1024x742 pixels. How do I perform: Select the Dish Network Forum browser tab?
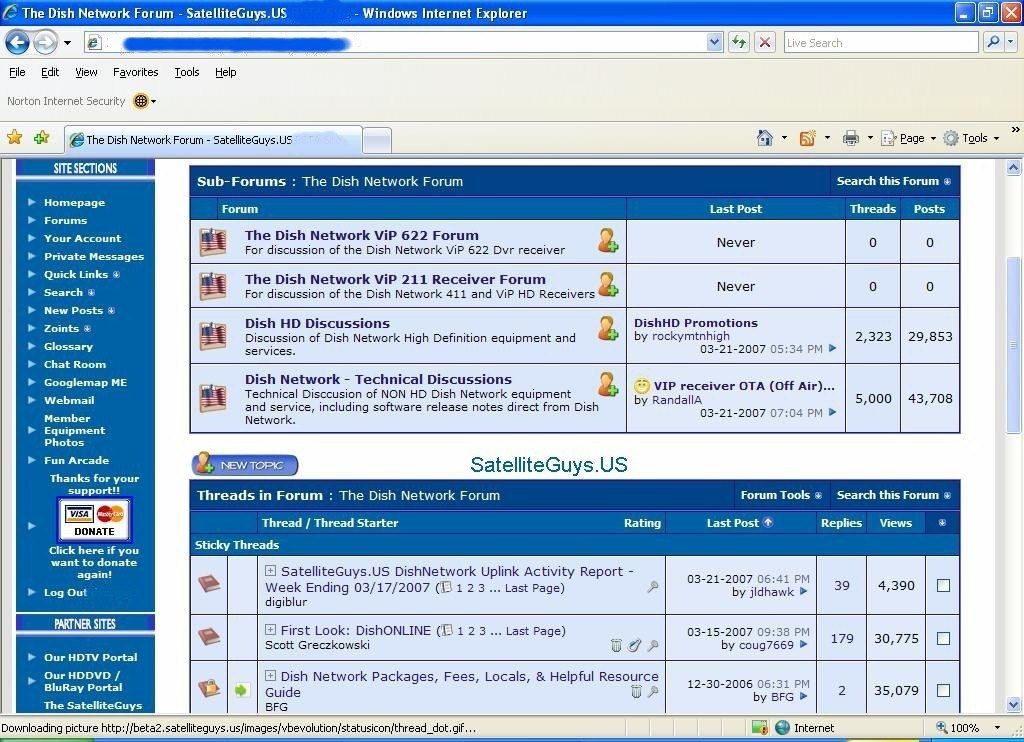[213, 139]
